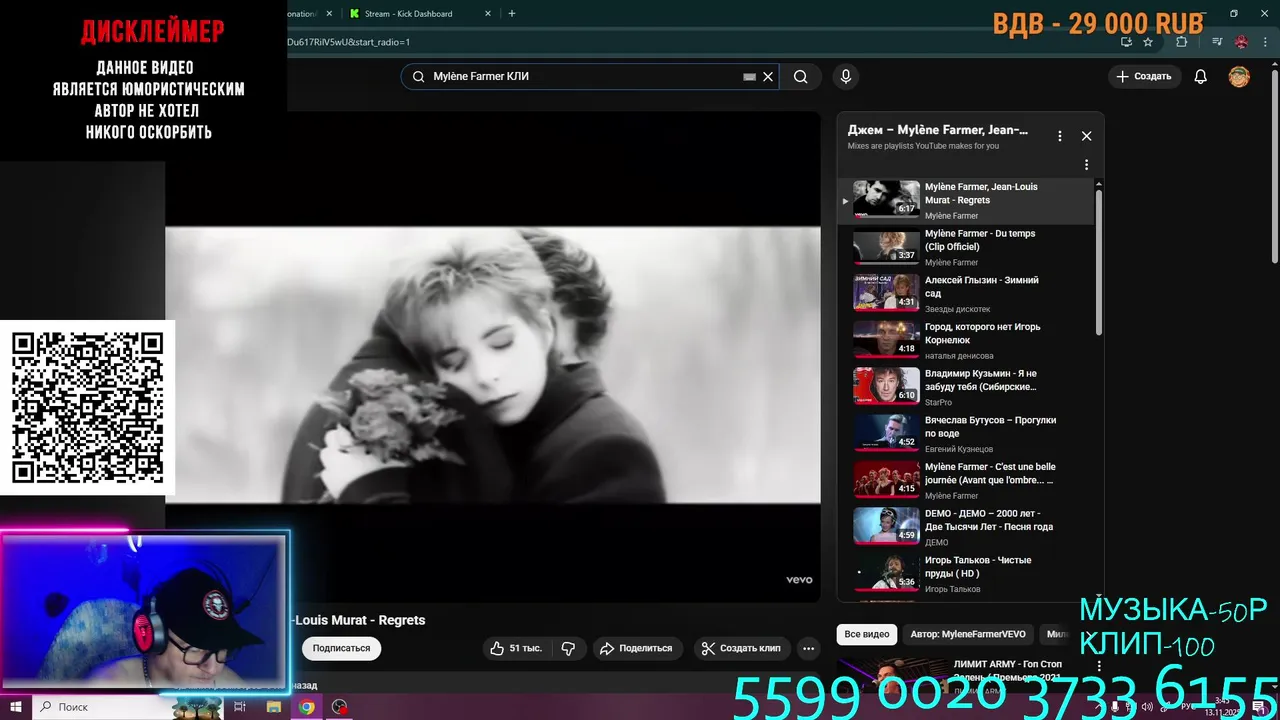Click playlist scrollbar up arrow

(1099, 184)
